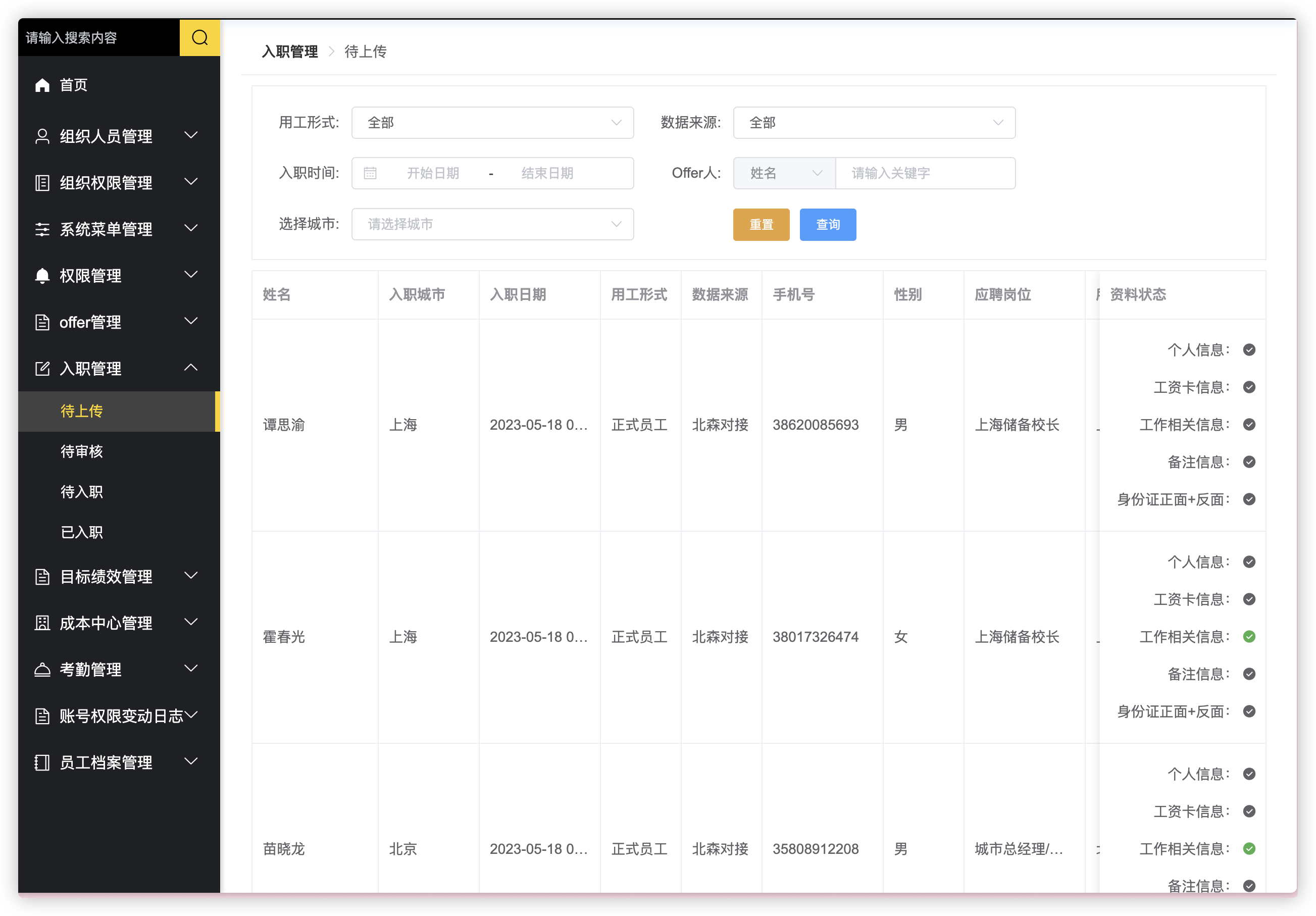
Task: Click the document icon for 账号权限变动日志
Action: pyautogui.click(x=42, y=716)
